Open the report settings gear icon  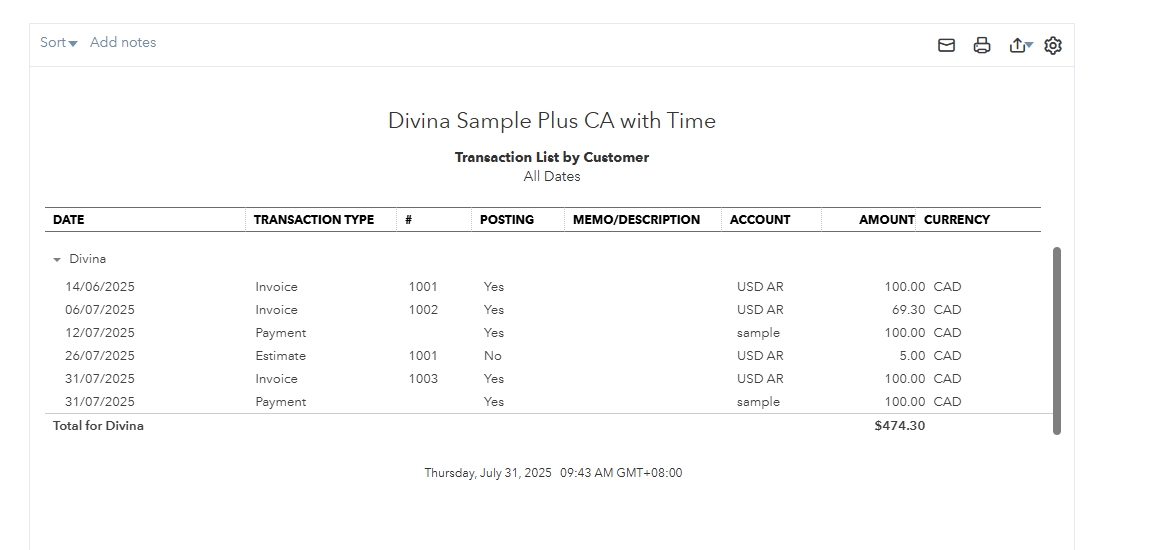pos(1053,46)
